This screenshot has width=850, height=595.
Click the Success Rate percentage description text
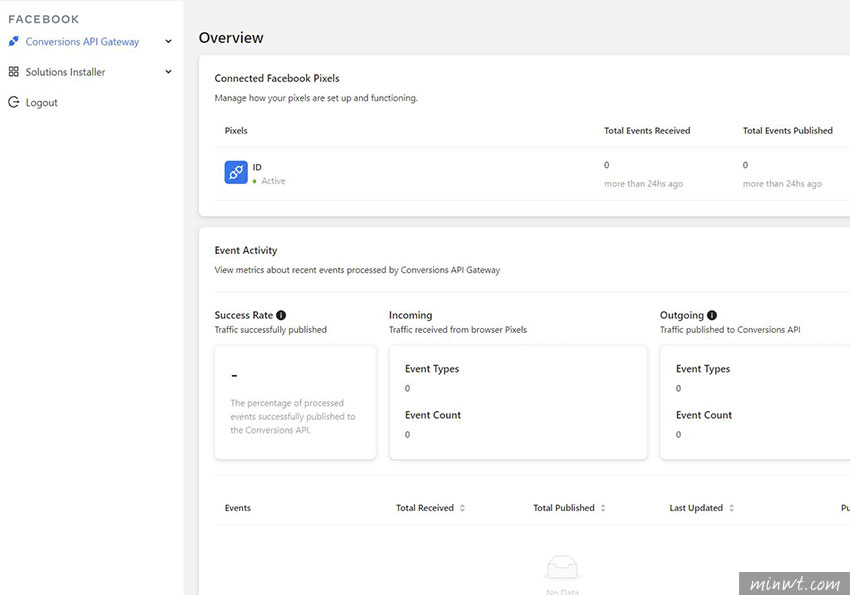click(x=293, y=416)
